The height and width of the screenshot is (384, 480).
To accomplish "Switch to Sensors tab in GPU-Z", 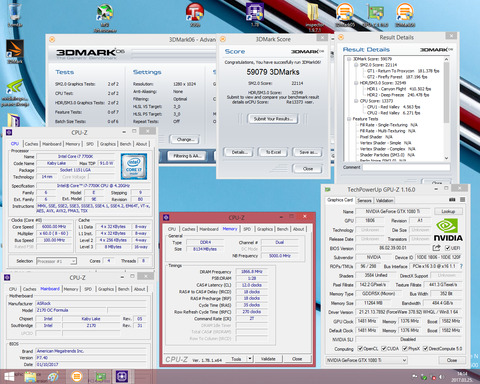I will (x=364, y=200).
